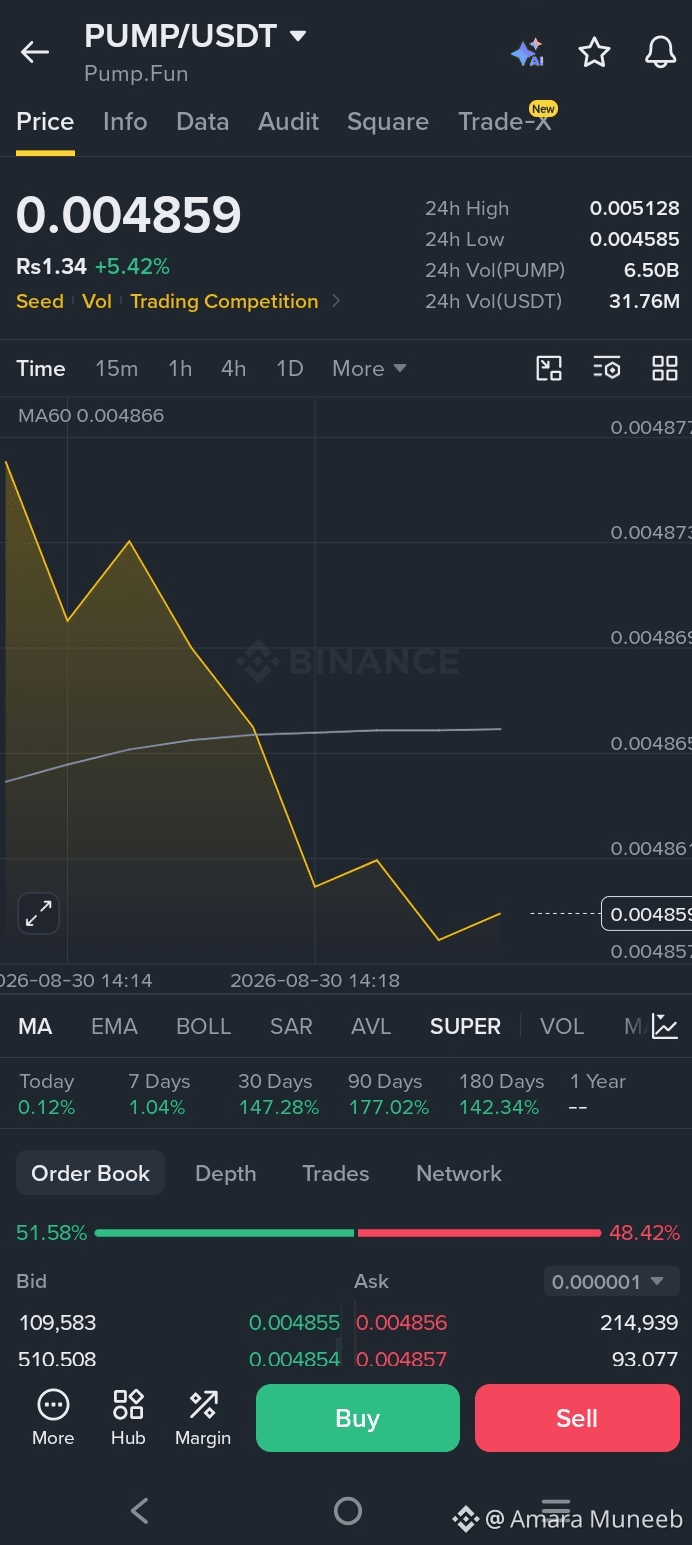692x1545 pixels.
Task: Tap the 90 Days 177.02% performance value
Action: click(x=388, y=1107)
